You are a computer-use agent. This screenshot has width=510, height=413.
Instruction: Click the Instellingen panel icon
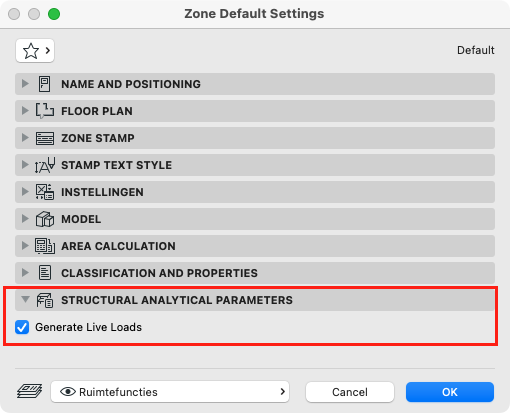coord(45,192)
